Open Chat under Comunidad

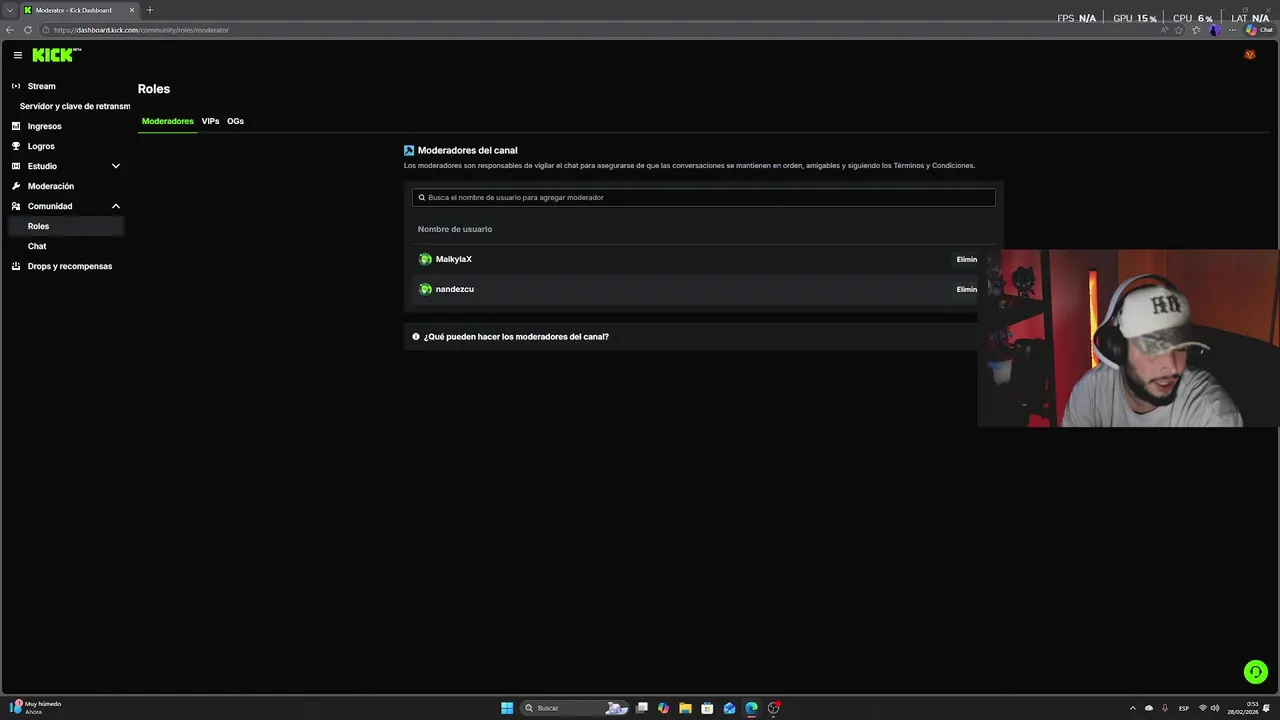pyautogui.click(x=37, y=246)
